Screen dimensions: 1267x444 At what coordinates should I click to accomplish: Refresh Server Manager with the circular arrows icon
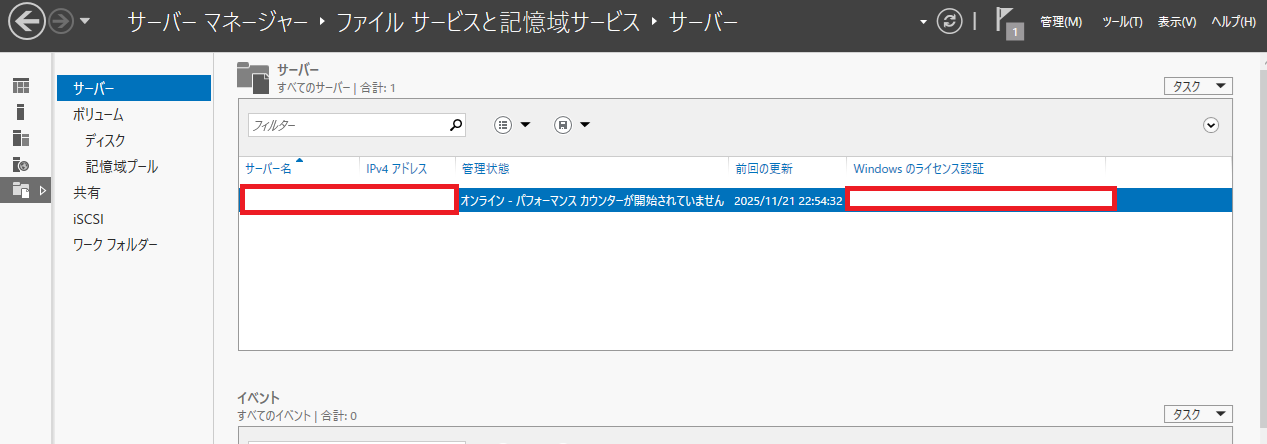pos(949,22)
